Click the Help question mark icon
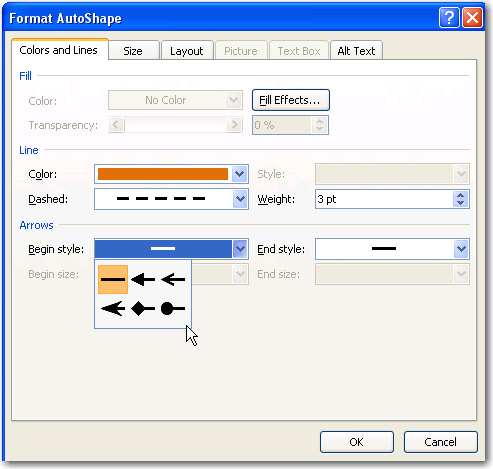The image size is (493, 469). pos(449,17)
